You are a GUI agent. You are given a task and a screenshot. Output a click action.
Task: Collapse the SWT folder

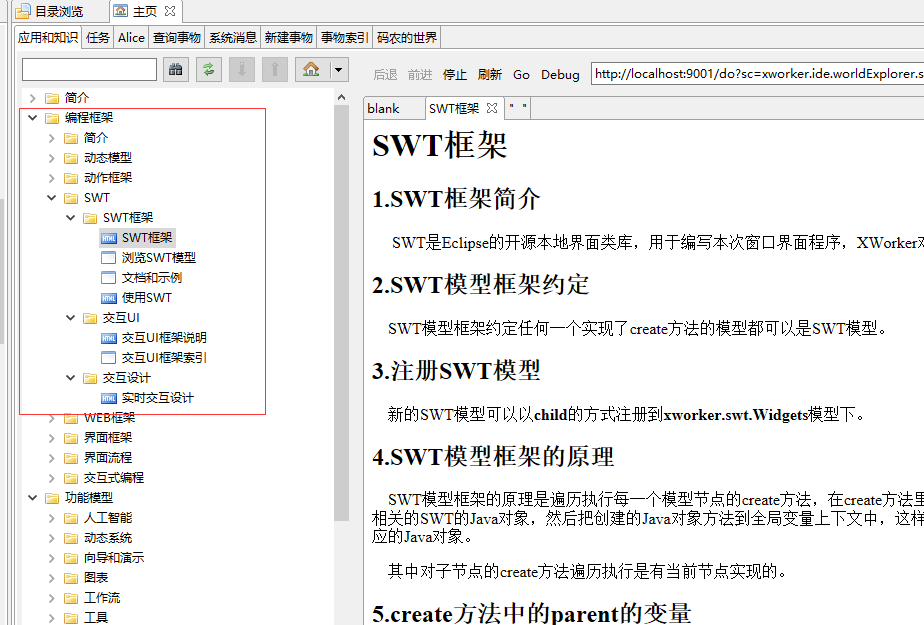pos(52,198)
